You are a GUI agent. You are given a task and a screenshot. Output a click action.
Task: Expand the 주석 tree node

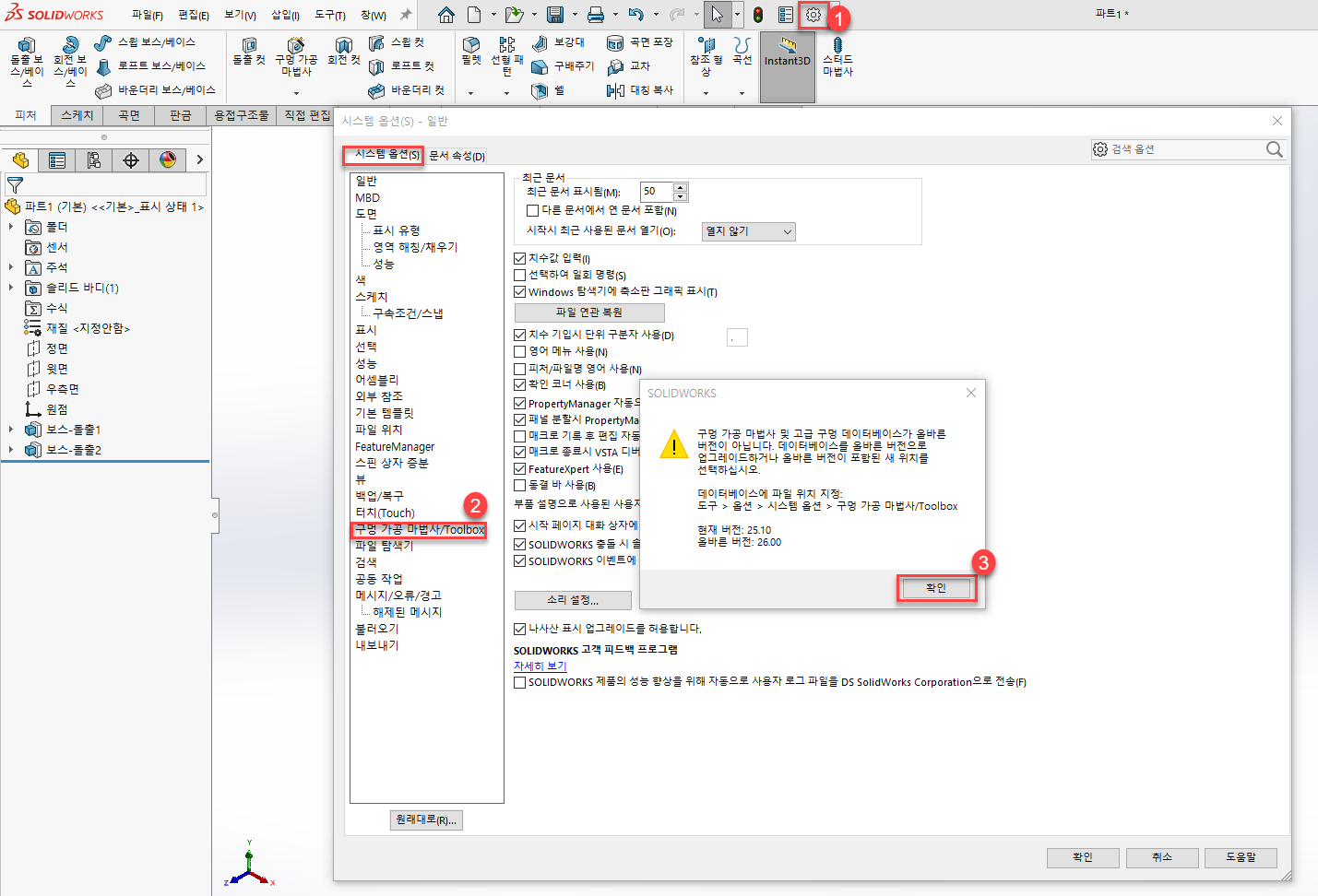pos(11,267)
